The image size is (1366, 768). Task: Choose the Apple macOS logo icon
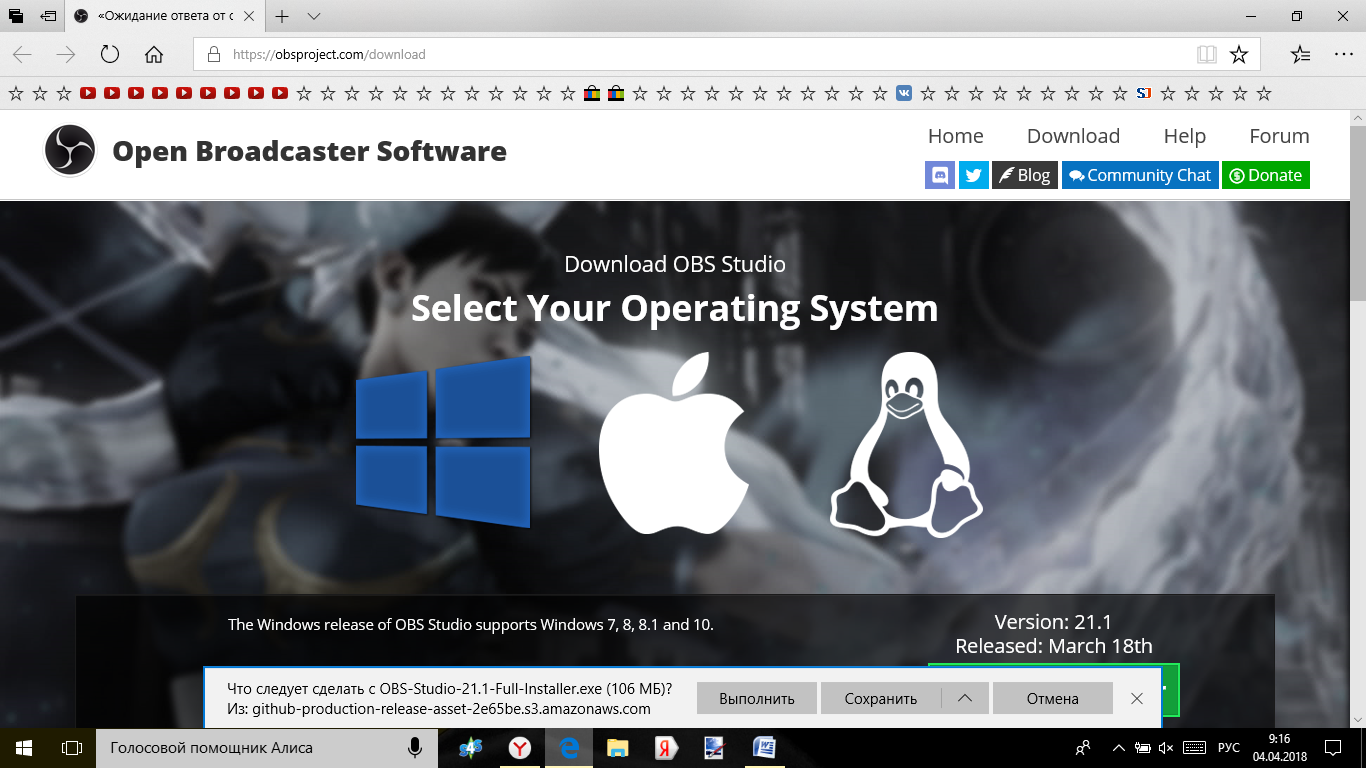click(673, 443)
